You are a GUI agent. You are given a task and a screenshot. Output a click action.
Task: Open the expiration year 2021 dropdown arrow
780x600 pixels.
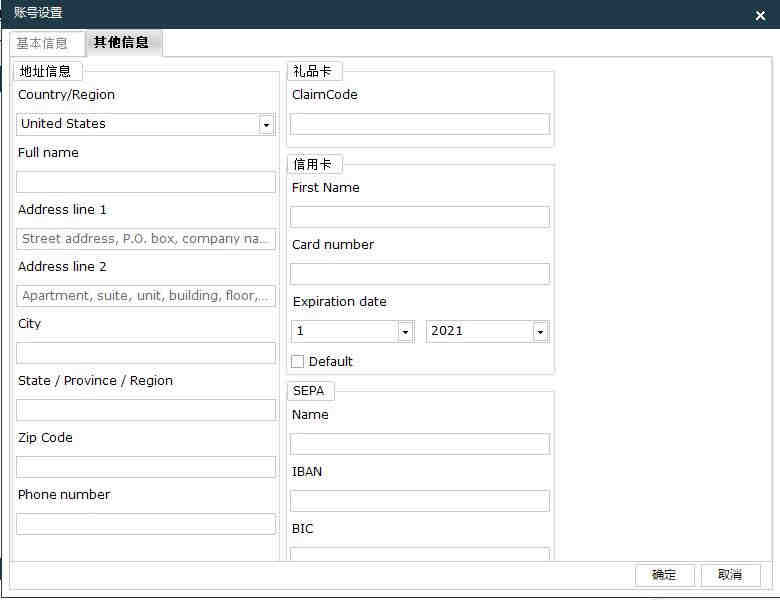coord(540,332)
